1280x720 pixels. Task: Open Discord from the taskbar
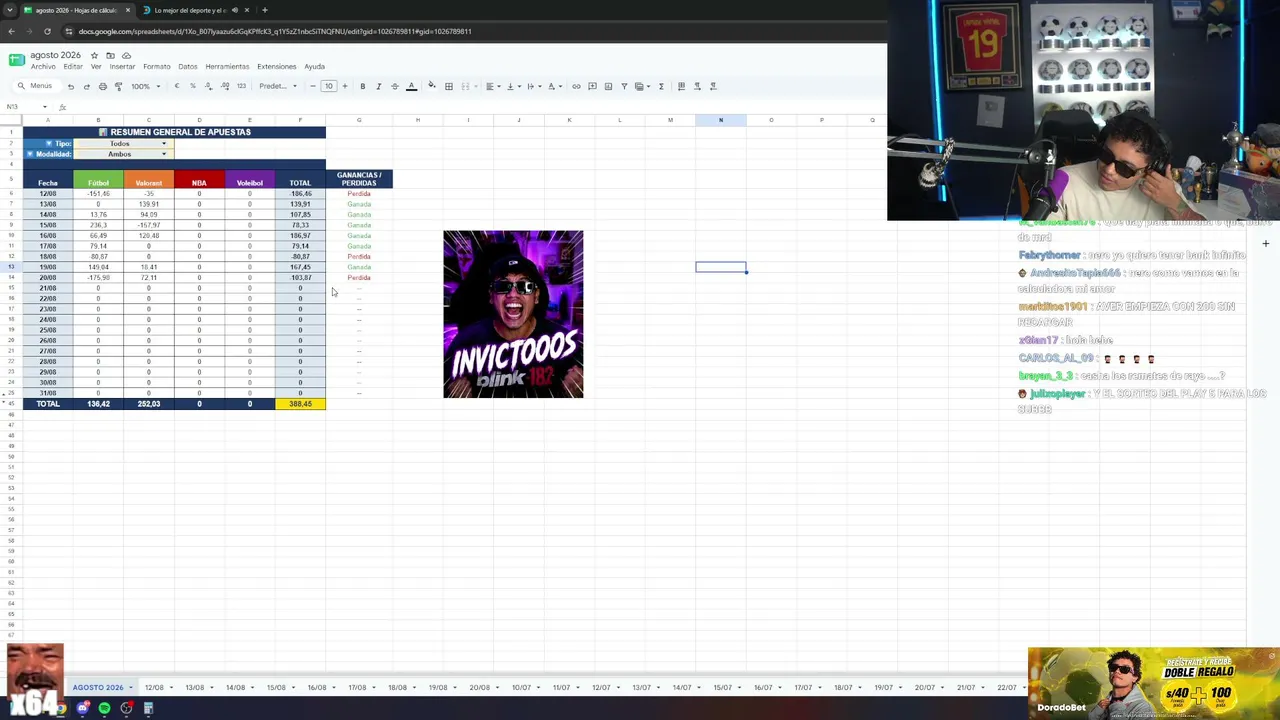pyautogui.click(x=83, y=708)
